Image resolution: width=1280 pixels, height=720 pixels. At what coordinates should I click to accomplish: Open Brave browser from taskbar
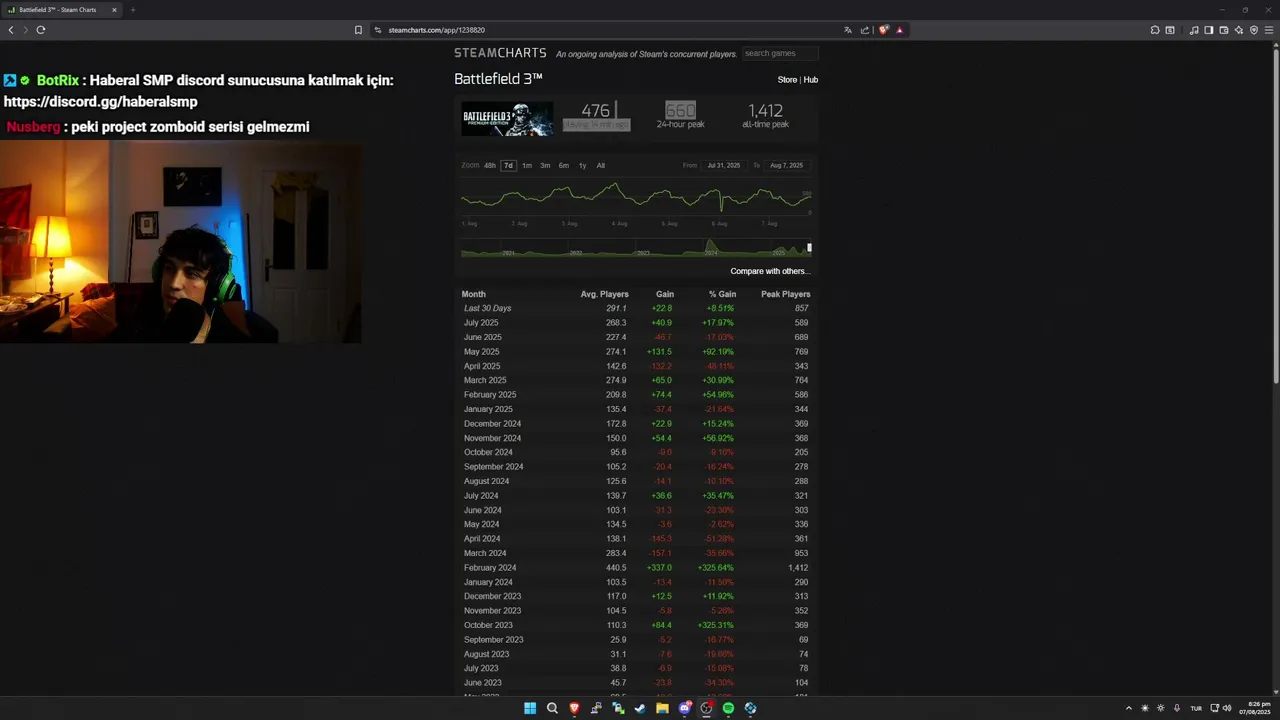574,708
